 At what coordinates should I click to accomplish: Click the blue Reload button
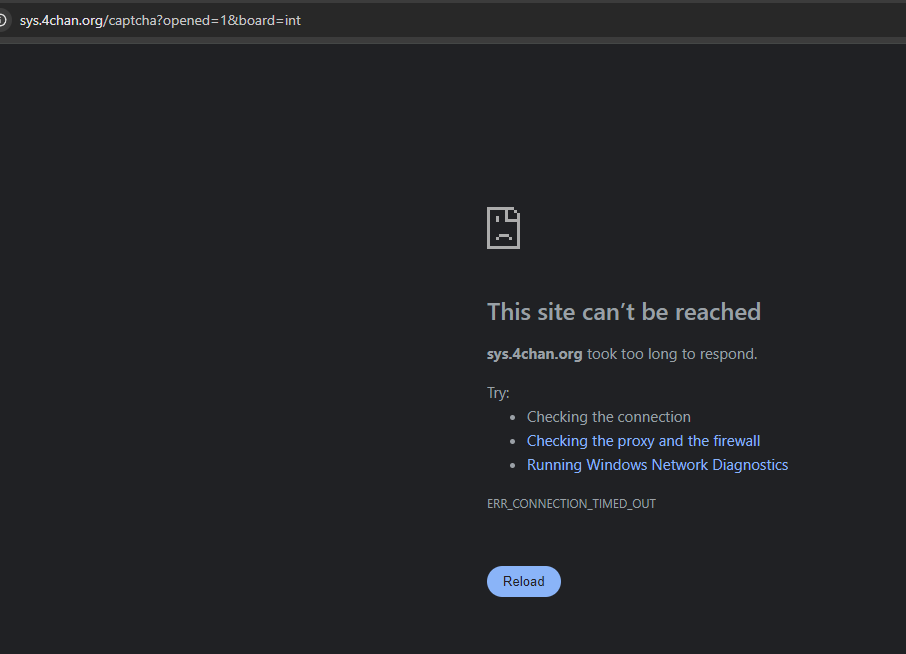click(523, 581)
